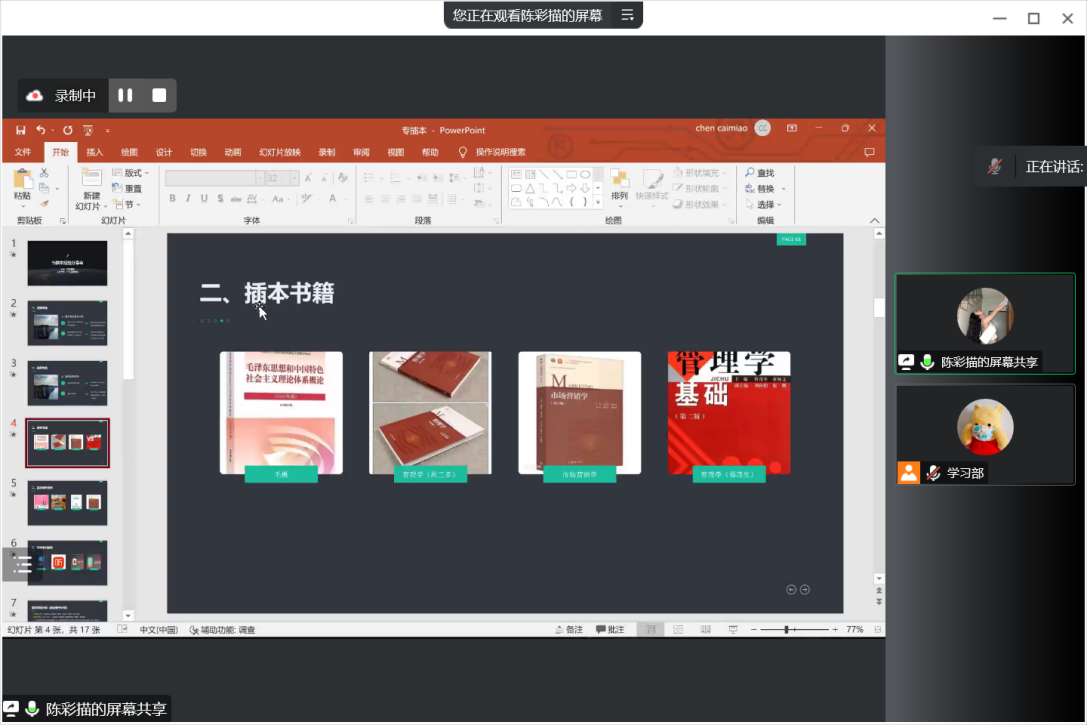Image resolution: width=1087 pixels, height=725 pixels.
Task: Select slide 5 thumbnail
Action: pyautogui.click(x=67, y=503)
